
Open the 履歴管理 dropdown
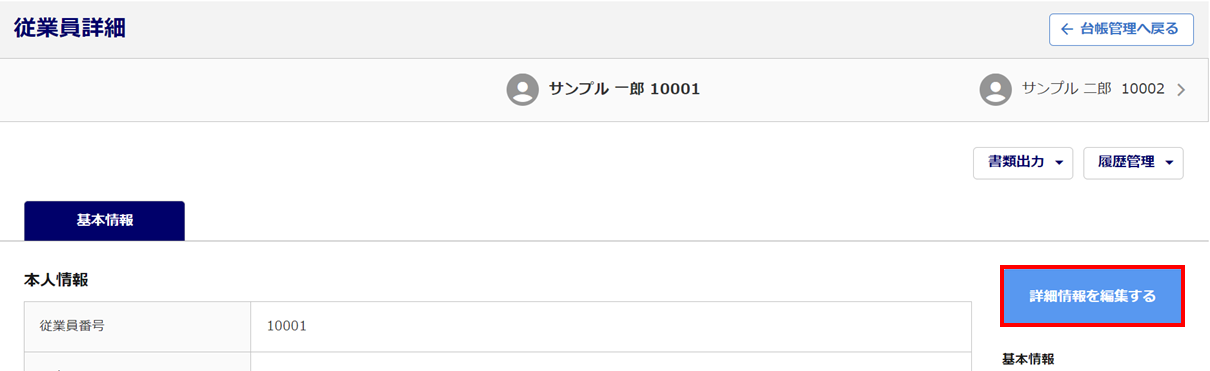click(1133, 163)
